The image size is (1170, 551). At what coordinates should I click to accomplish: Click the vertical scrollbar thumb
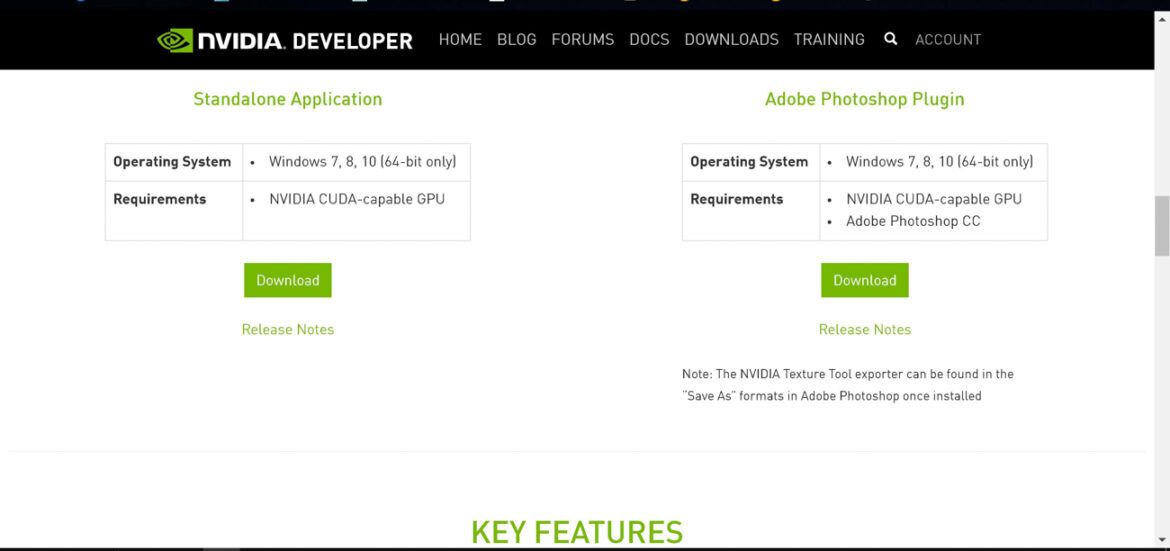tap(1161, 226)
